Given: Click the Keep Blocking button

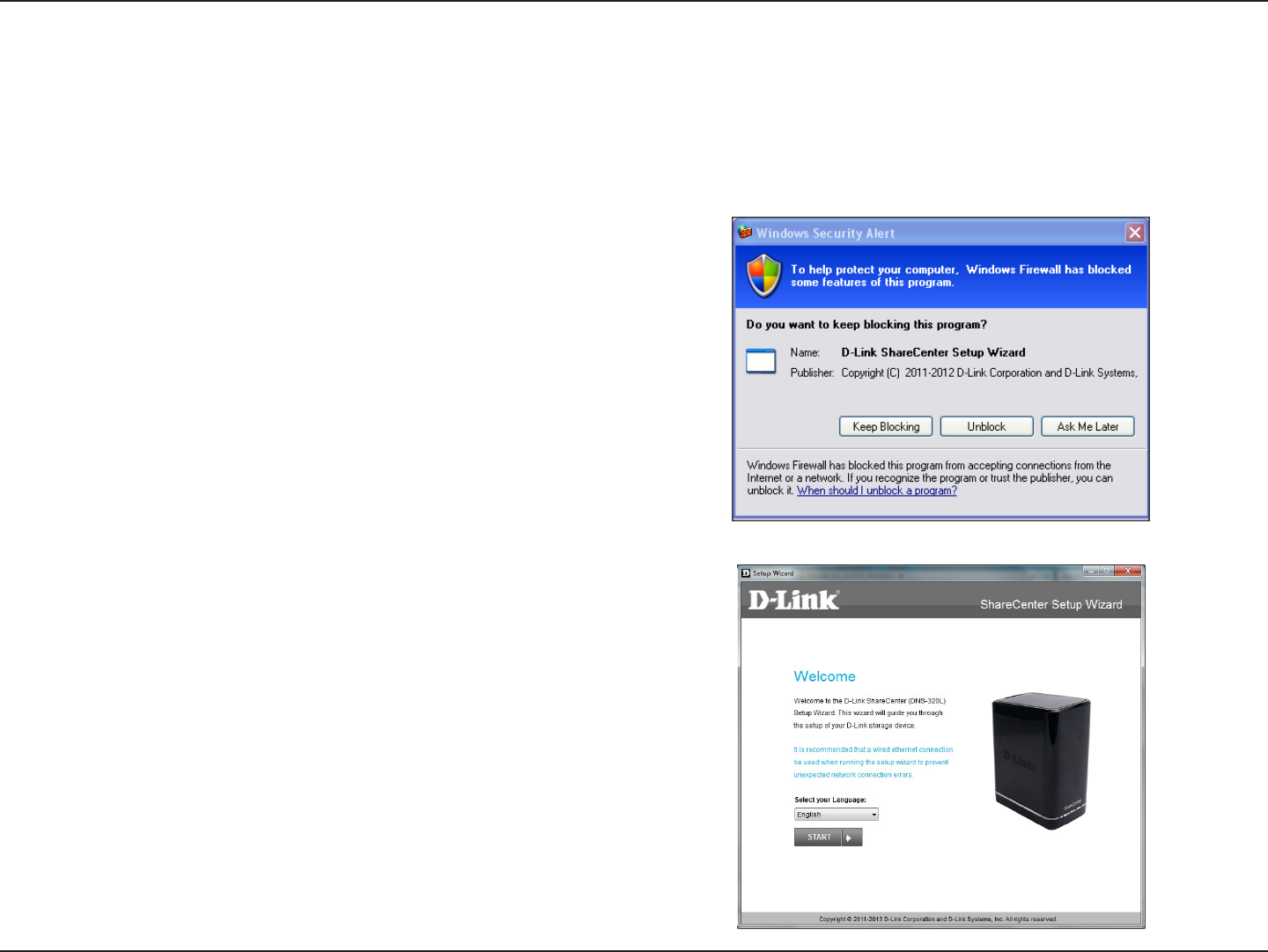Looking at the screenshot, I should click(886, 426).
